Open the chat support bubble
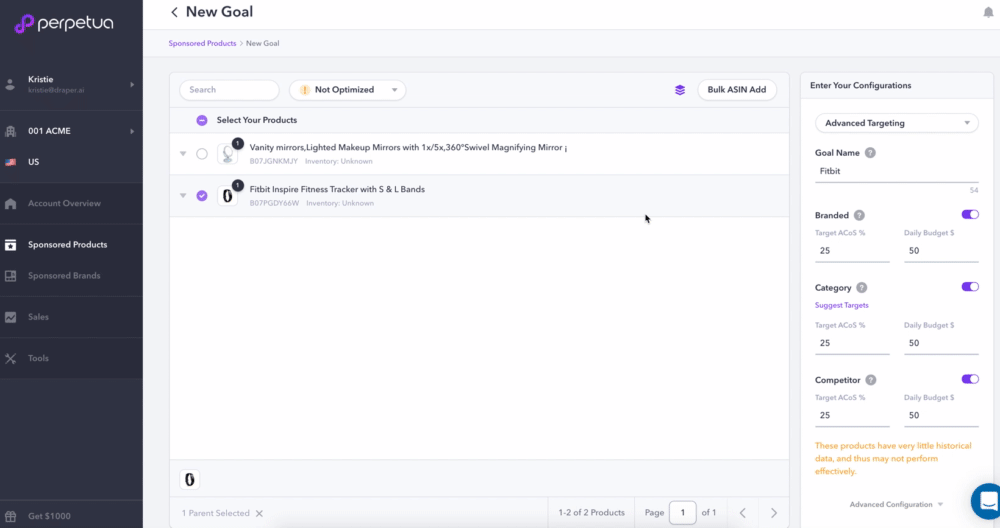 986,501
